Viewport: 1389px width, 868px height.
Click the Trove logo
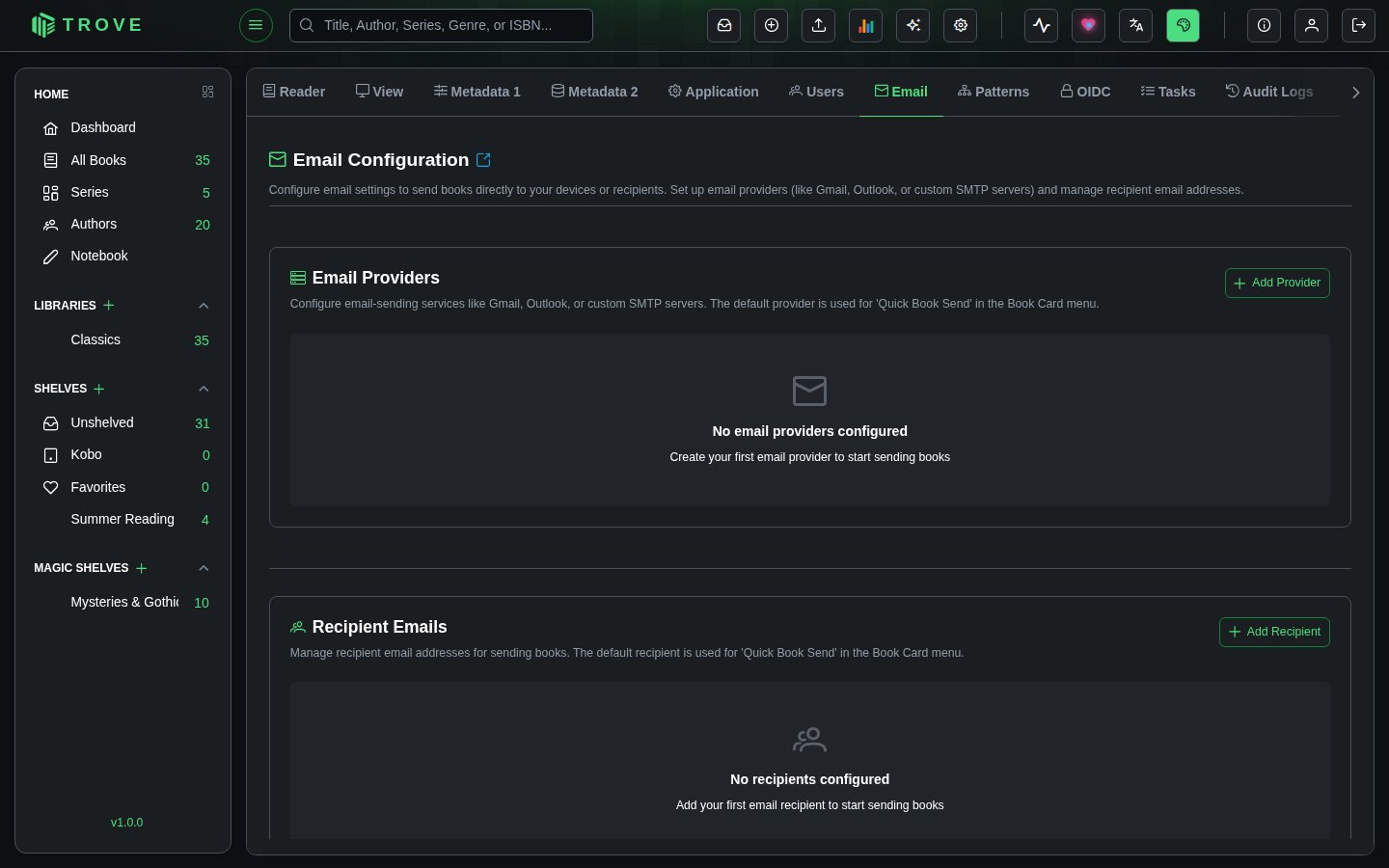click(87, 25)
